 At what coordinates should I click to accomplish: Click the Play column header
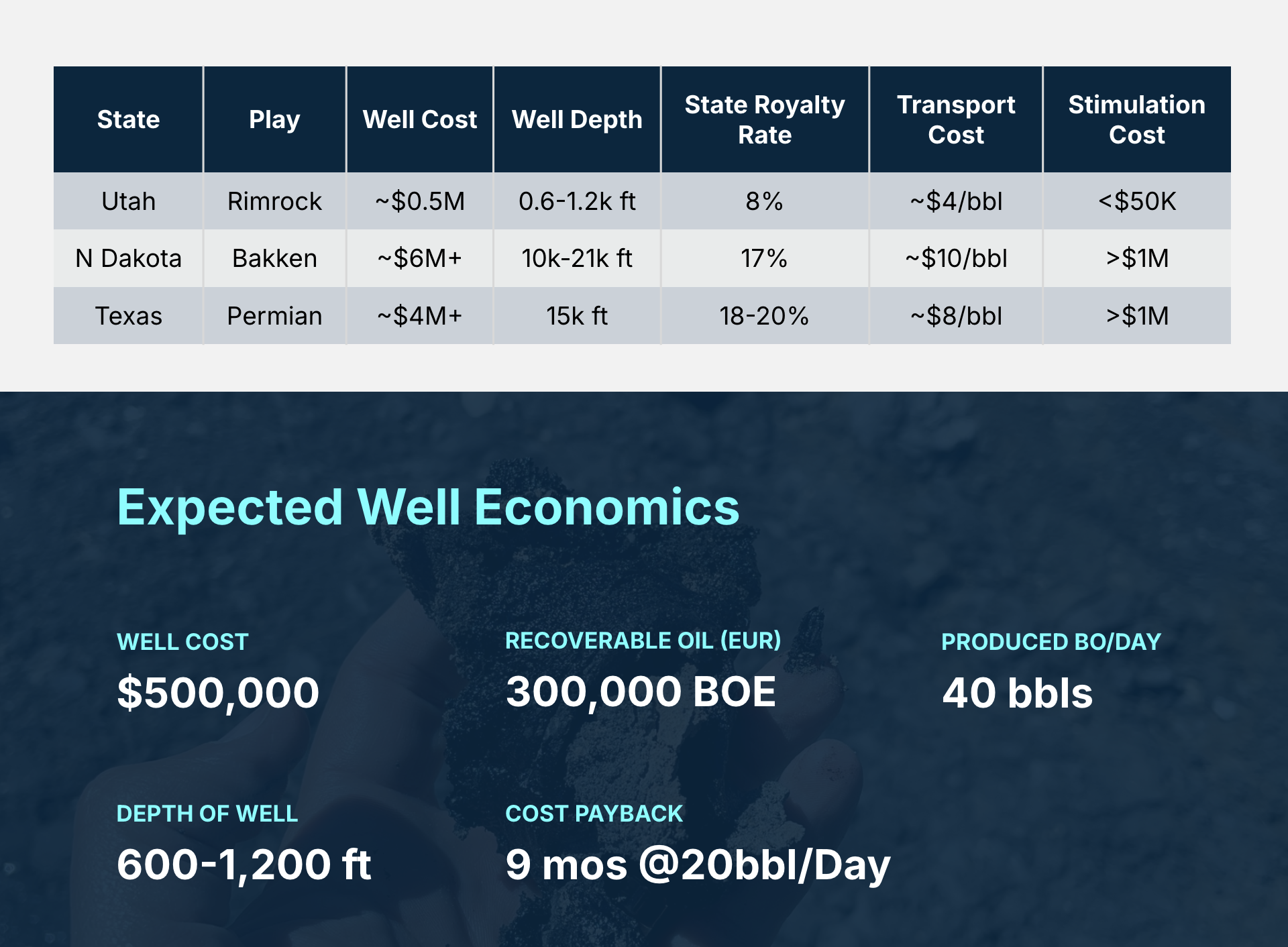[274, 119]
